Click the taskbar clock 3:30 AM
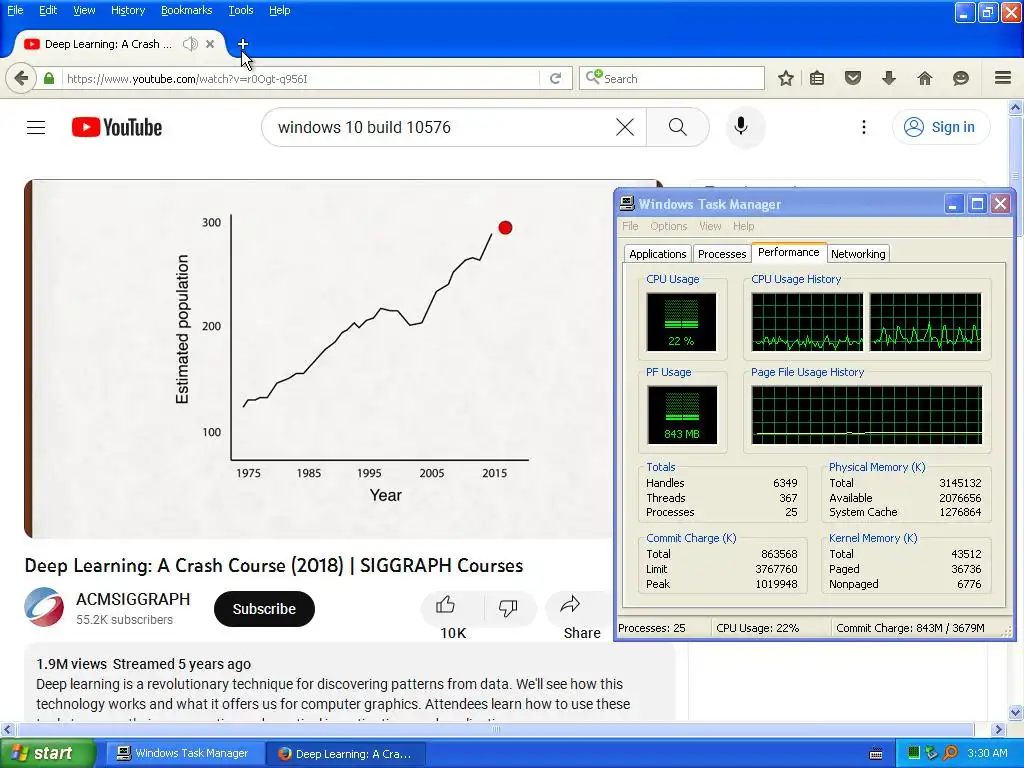The height and width of the screenshot is (768, 1024). (x=987, y=753)
